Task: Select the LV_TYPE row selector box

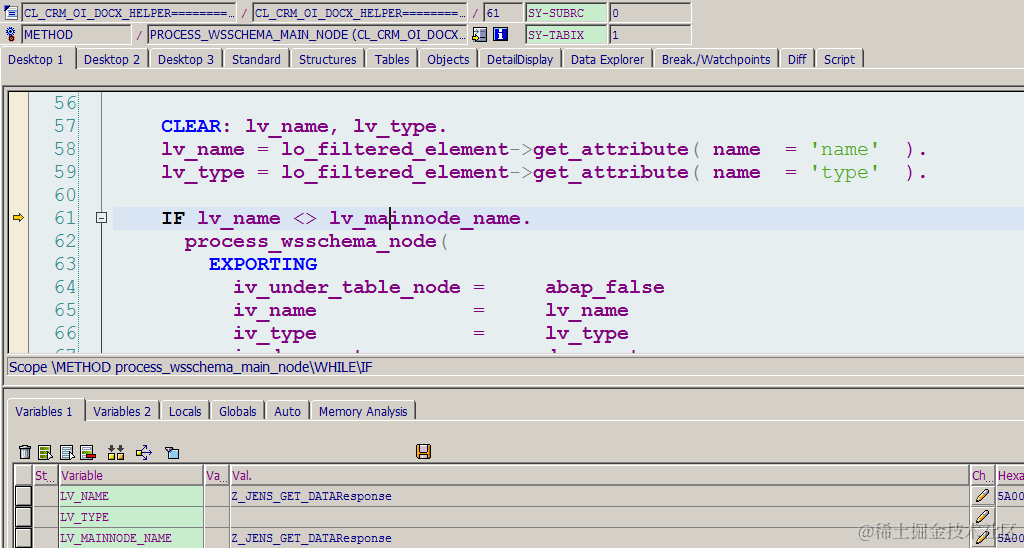Action: coord(24,517)
